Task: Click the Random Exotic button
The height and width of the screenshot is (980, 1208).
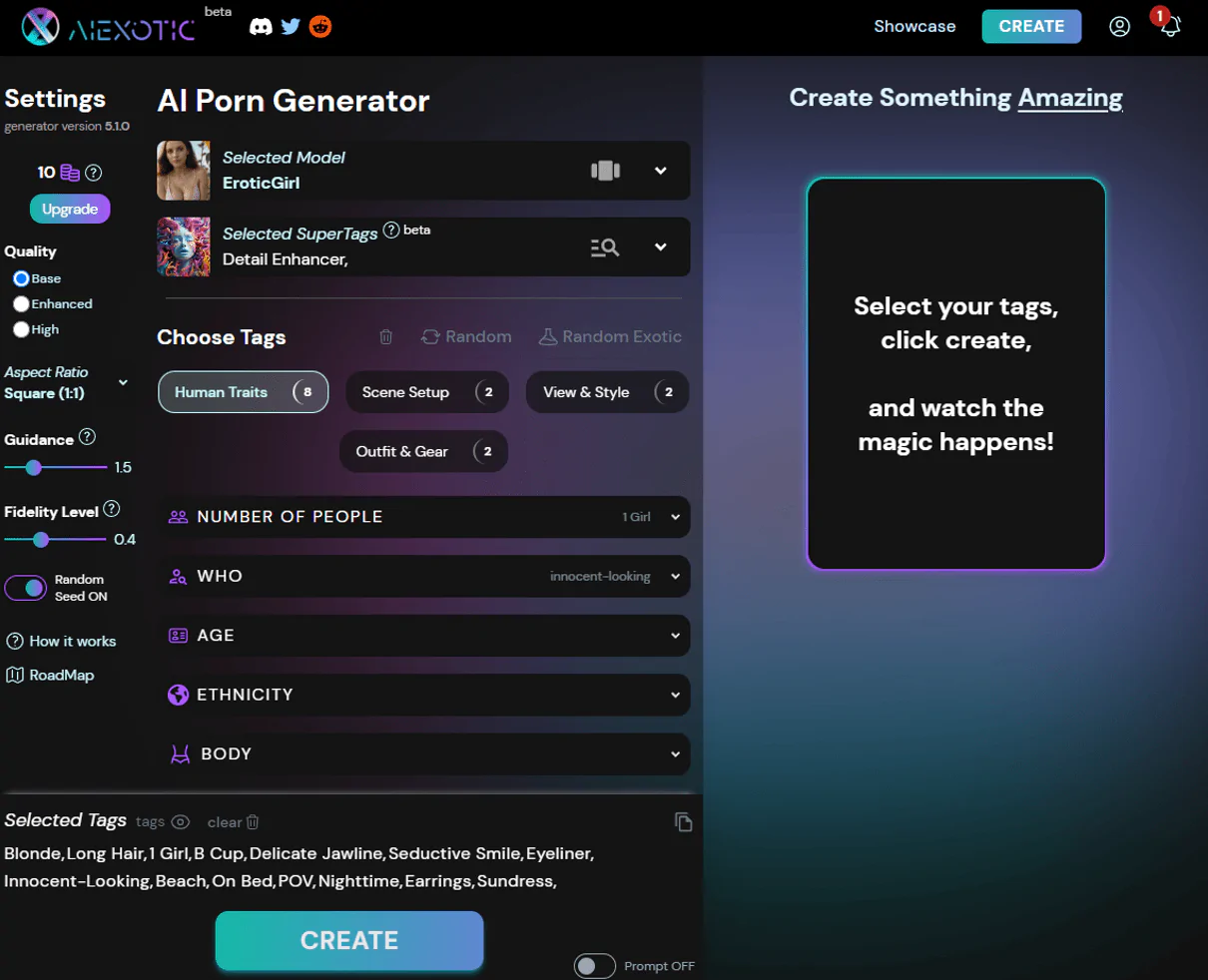Action: [610, 337]
